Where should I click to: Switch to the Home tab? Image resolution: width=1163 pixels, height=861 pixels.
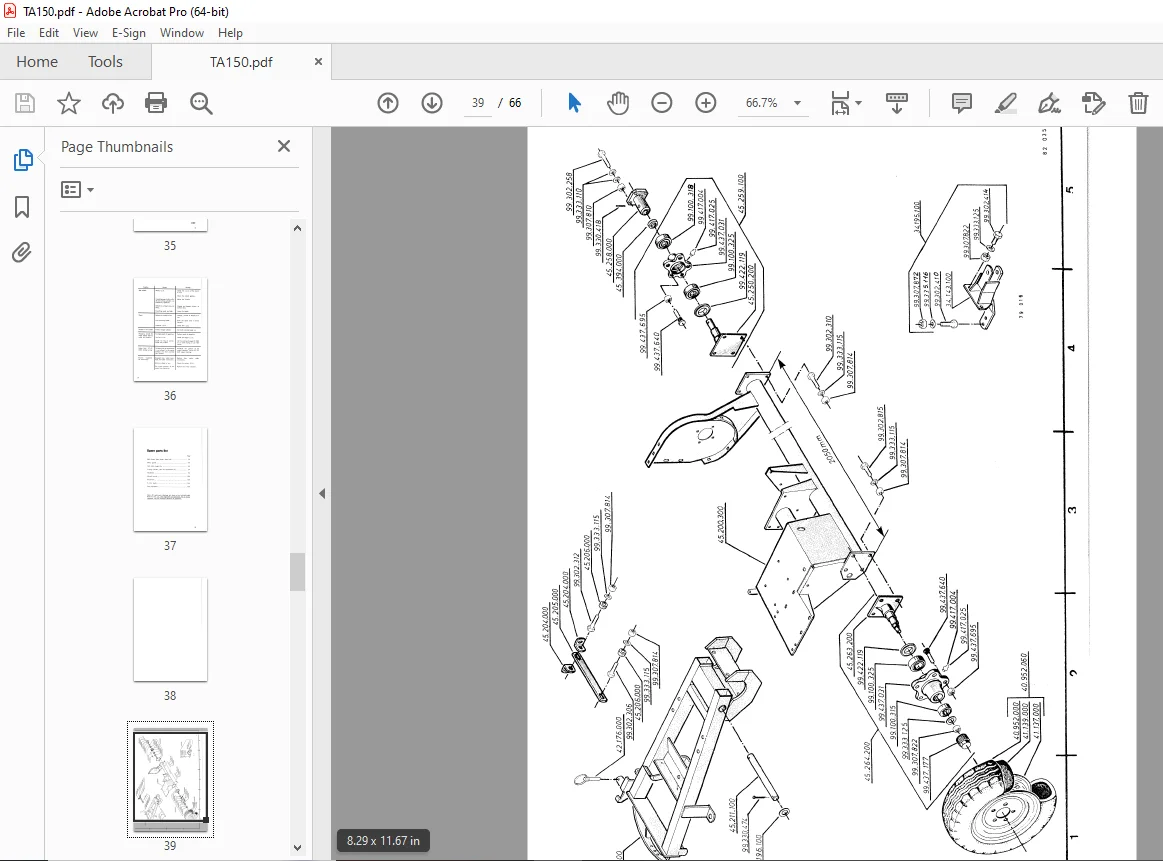[x=37, y=62]
